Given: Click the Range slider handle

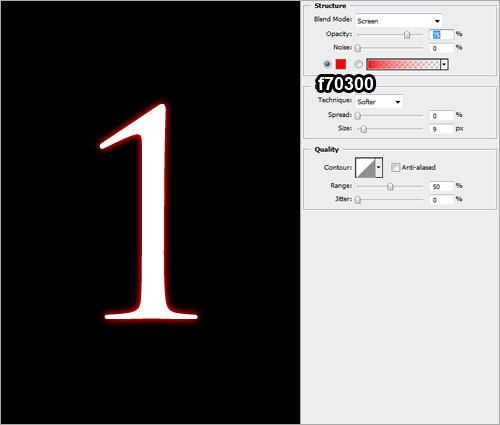Looking at the screenshot, I should point(390,186).
